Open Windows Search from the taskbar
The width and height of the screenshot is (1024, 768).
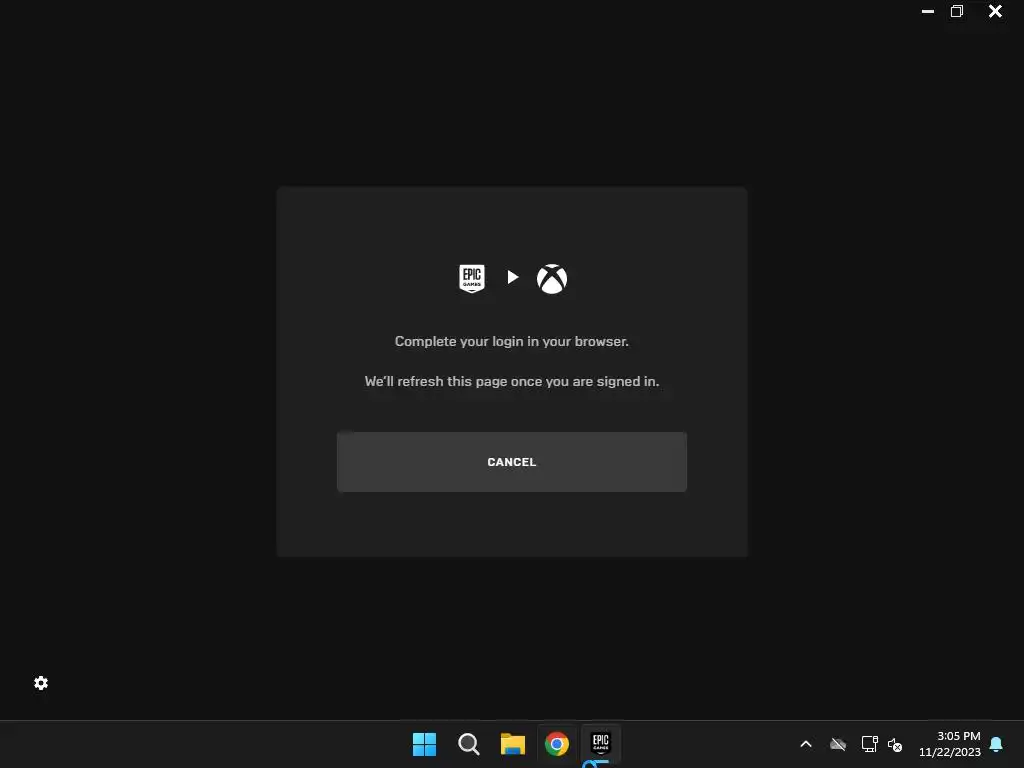tap(469, 744)
